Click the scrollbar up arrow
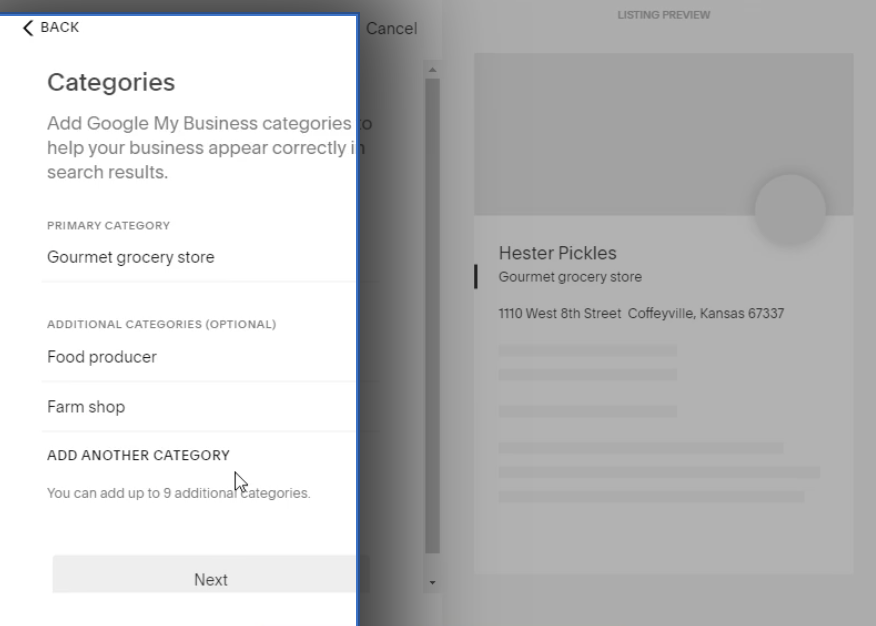The image size is (876, 626). click(432, 69)
